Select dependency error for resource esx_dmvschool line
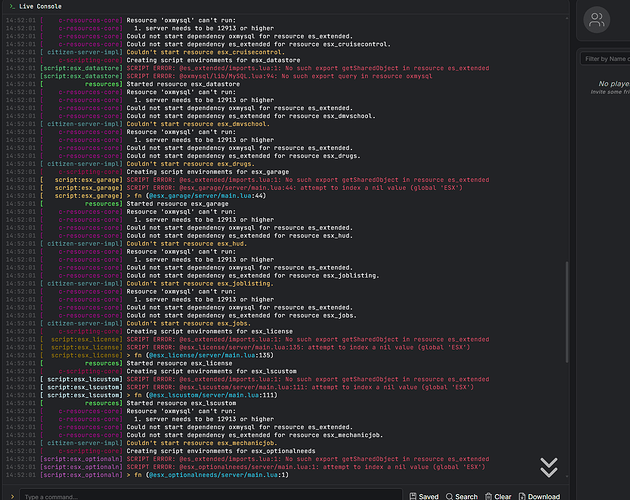Viewport: 630px width, 500px height. pos(251,116)
